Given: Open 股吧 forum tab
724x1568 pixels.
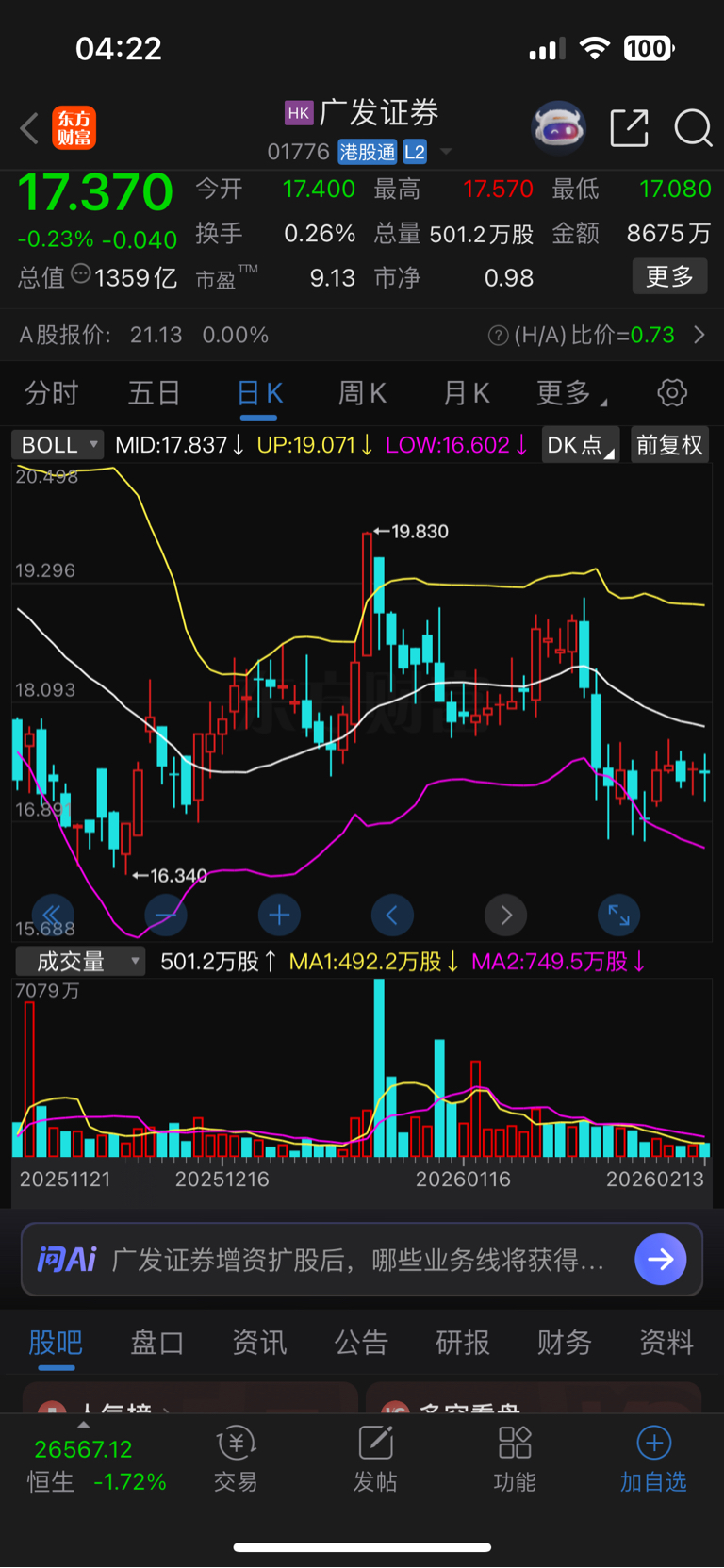Looking at the screenshot, I should click(x=56, y=1343).
